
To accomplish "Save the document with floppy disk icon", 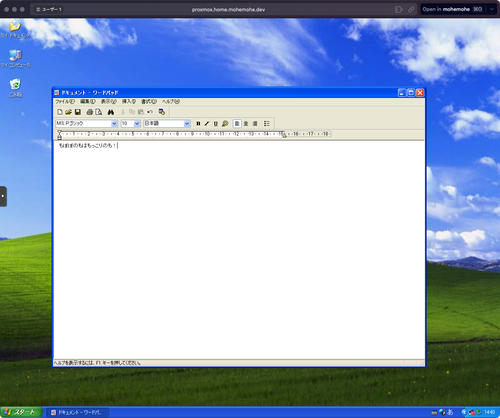I will click(78, 112).
